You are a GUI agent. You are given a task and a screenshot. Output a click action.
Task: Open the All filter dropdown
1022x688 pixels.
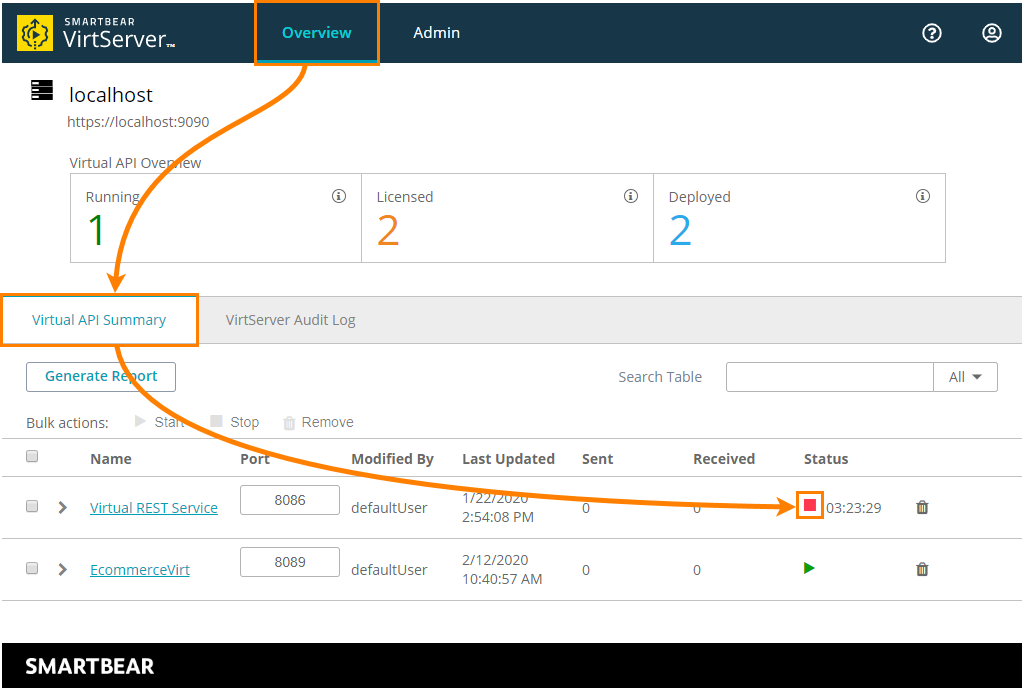click(965, 377)
